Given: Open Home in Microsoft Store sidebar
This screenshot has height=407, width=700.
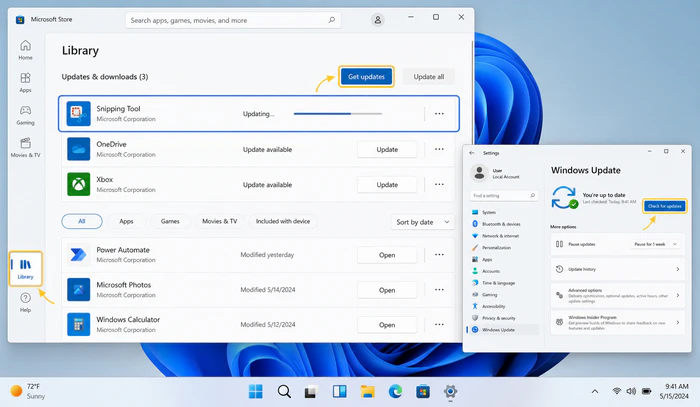Looking at the screenshot, I should (x=25, y=50).
